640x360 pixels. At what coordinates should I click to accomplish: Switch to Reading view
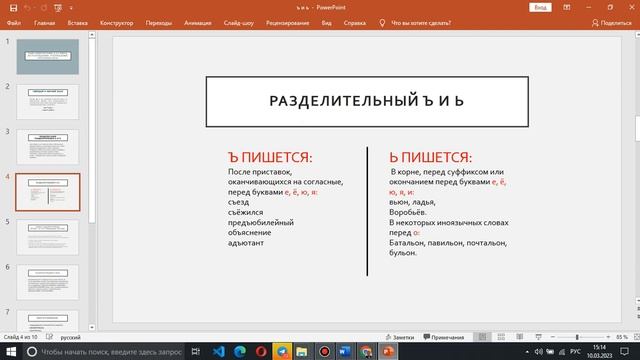520,337
